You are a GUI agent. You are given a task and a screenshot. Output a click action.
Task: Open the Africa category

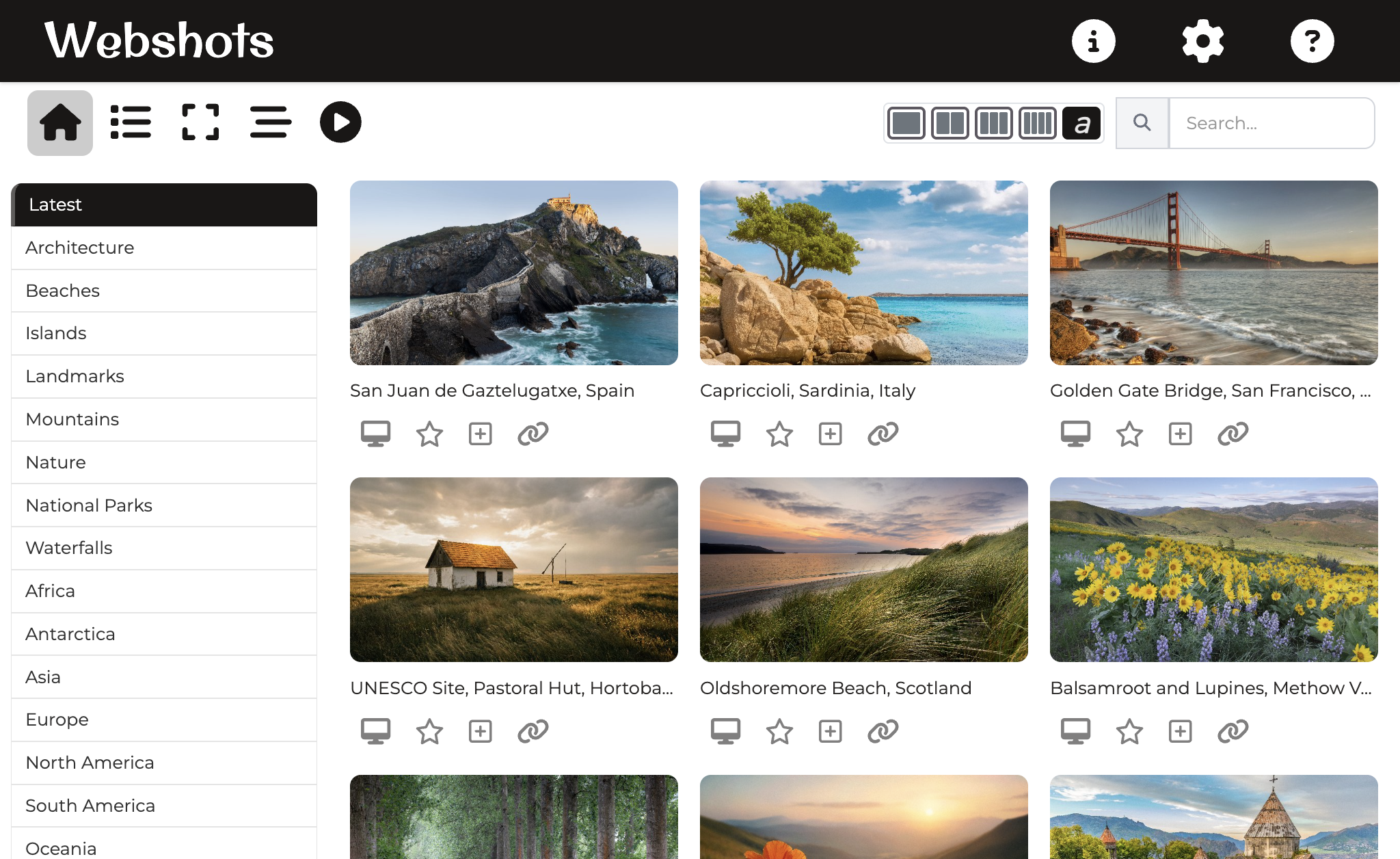[164, 591]
